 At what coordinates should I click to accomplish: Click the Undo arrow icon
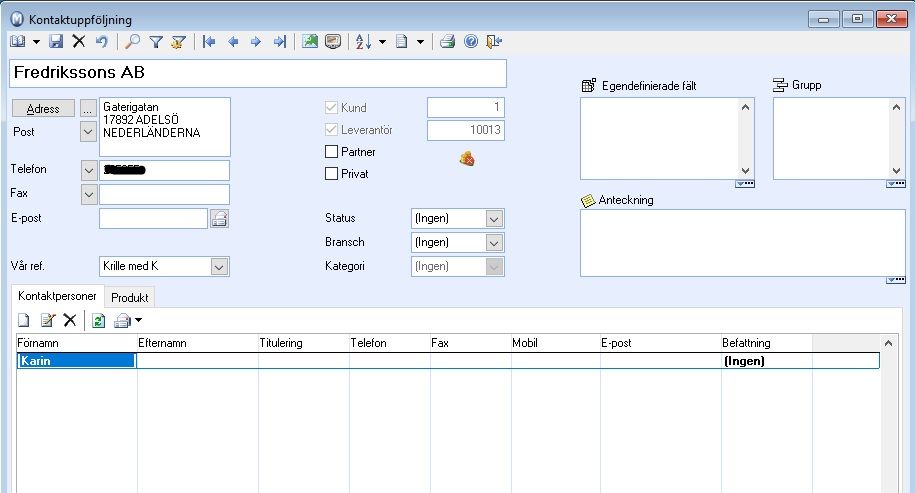tap(101, 42)
